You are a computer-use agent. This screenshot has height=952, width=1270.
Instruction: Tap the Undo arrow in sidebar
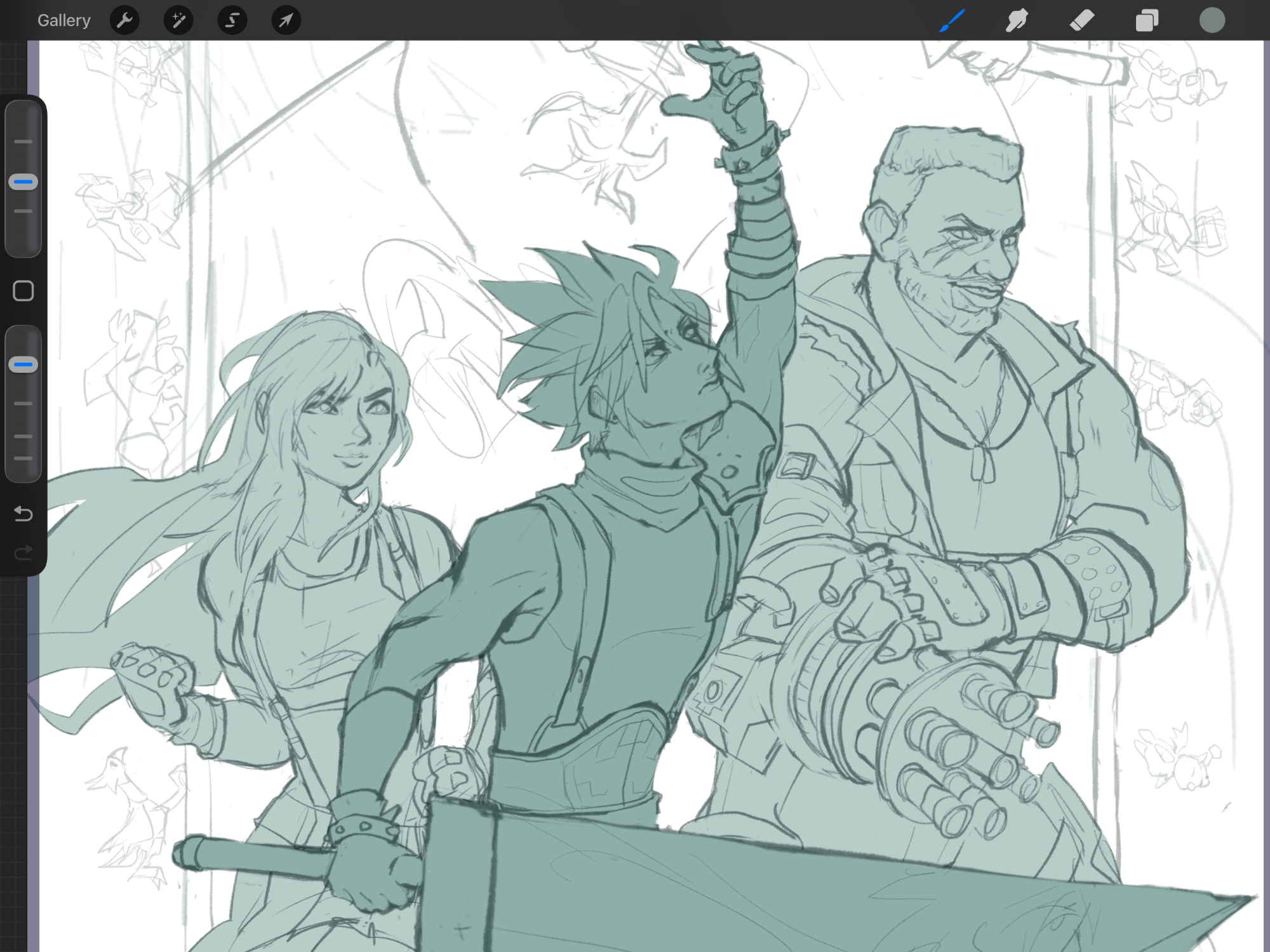pos(23,513)
